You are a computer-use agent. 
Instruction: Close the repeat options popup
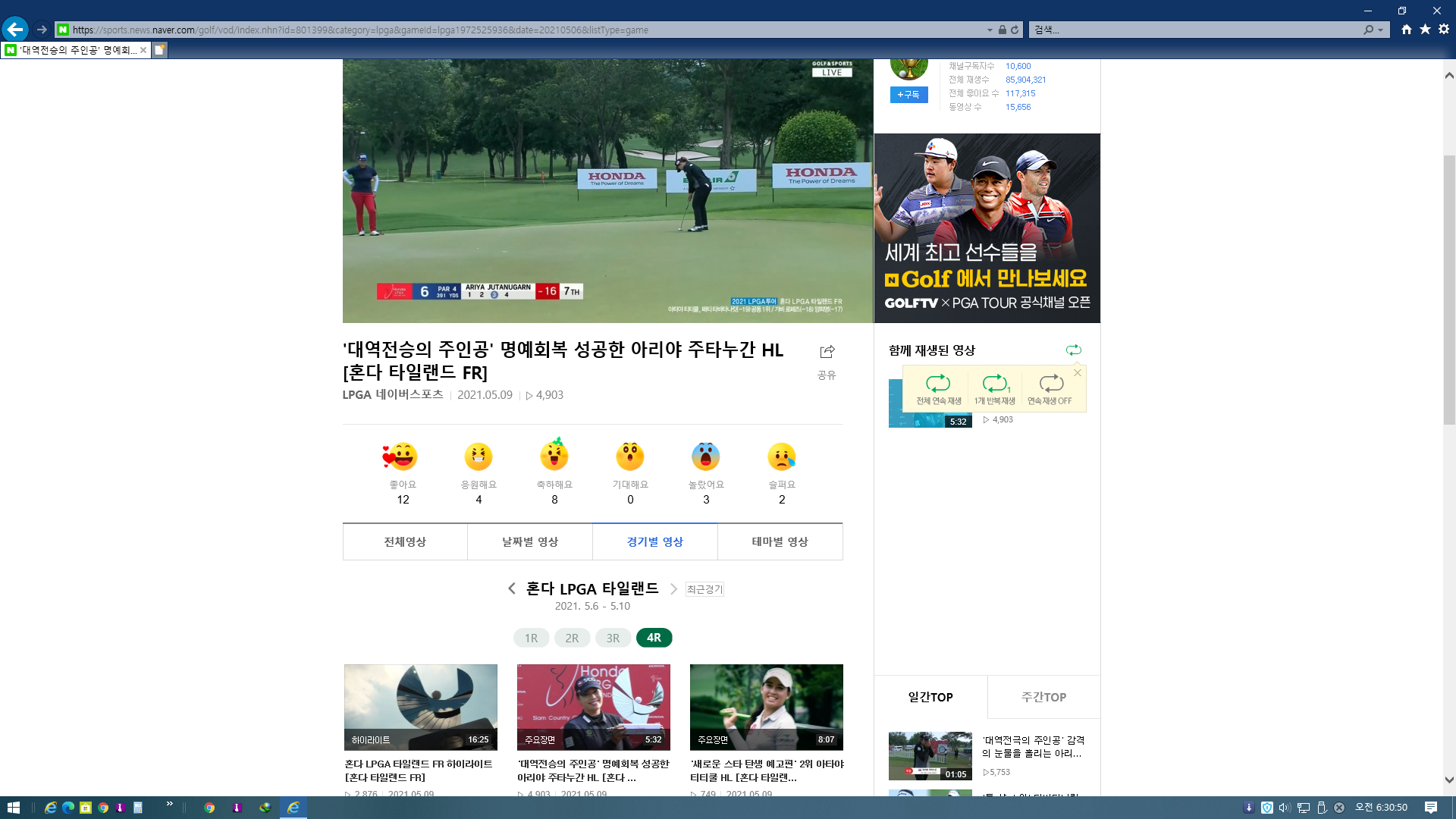click(1078, 372)
